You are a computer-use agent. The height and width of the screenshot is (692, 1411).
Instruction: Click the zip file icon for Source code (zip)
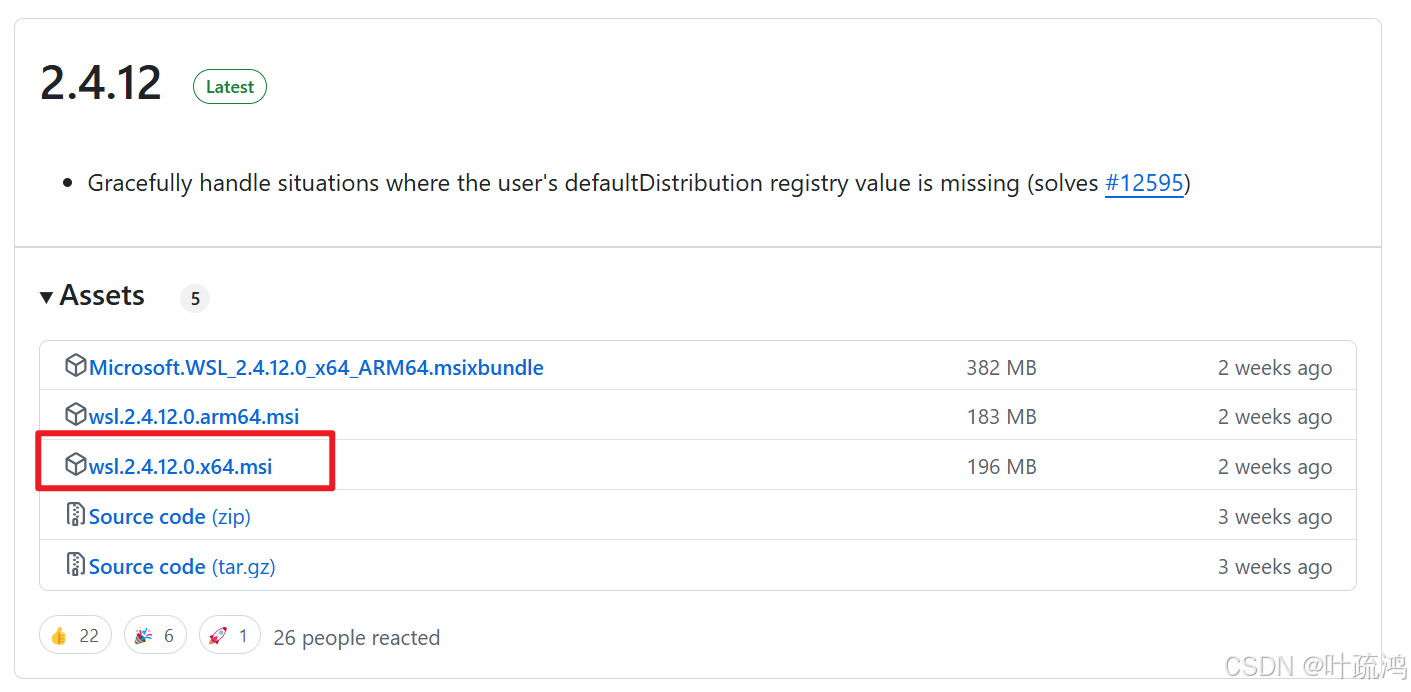[75, 515]
